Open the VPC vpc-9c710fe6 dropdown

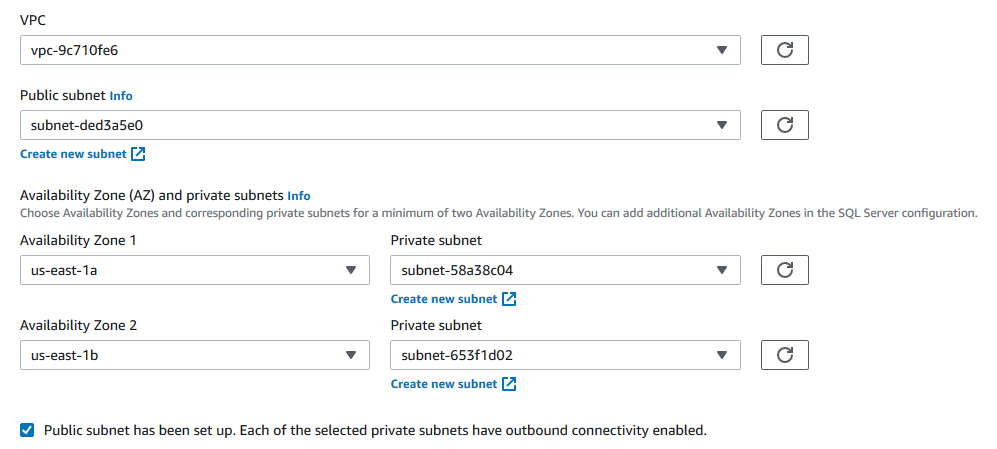[380, 50]
